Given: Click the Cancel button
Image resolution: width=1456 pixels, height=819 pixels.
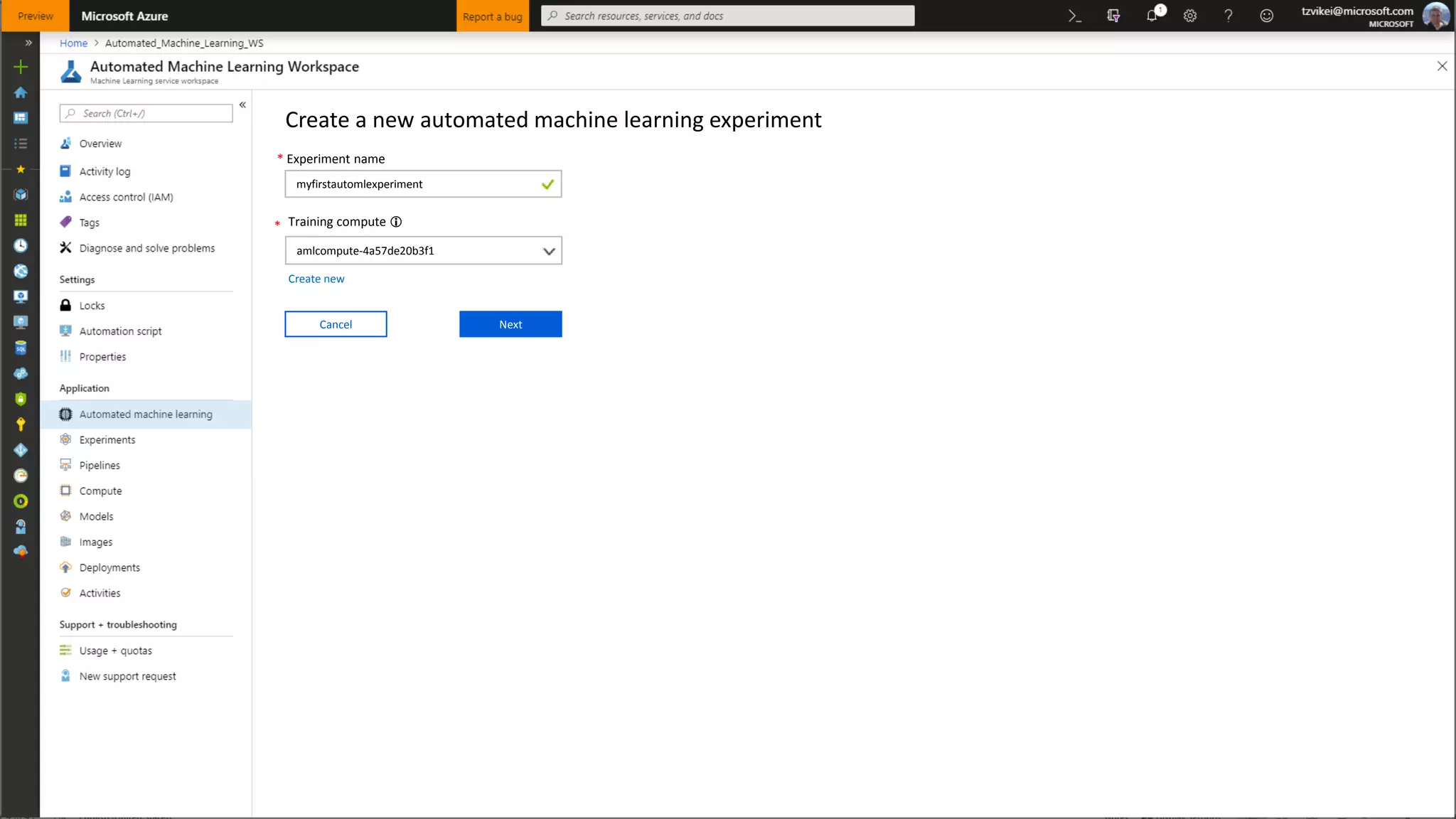Looking at the screenshot, I should (336, 324).
